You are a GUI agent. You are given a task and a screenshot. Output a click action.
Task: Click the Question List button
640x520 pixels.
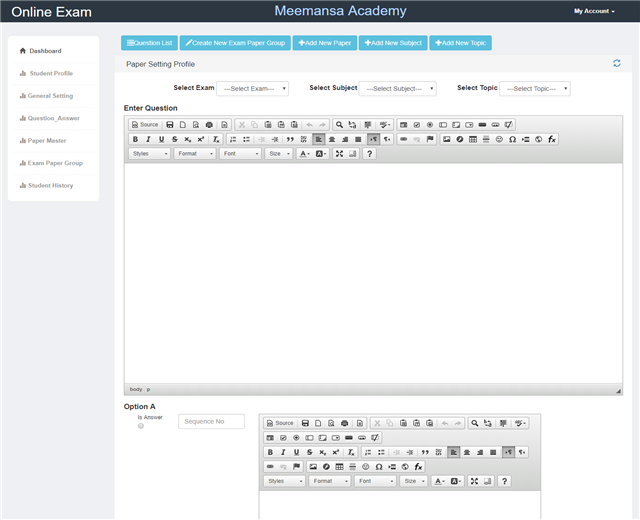point(149,43)
